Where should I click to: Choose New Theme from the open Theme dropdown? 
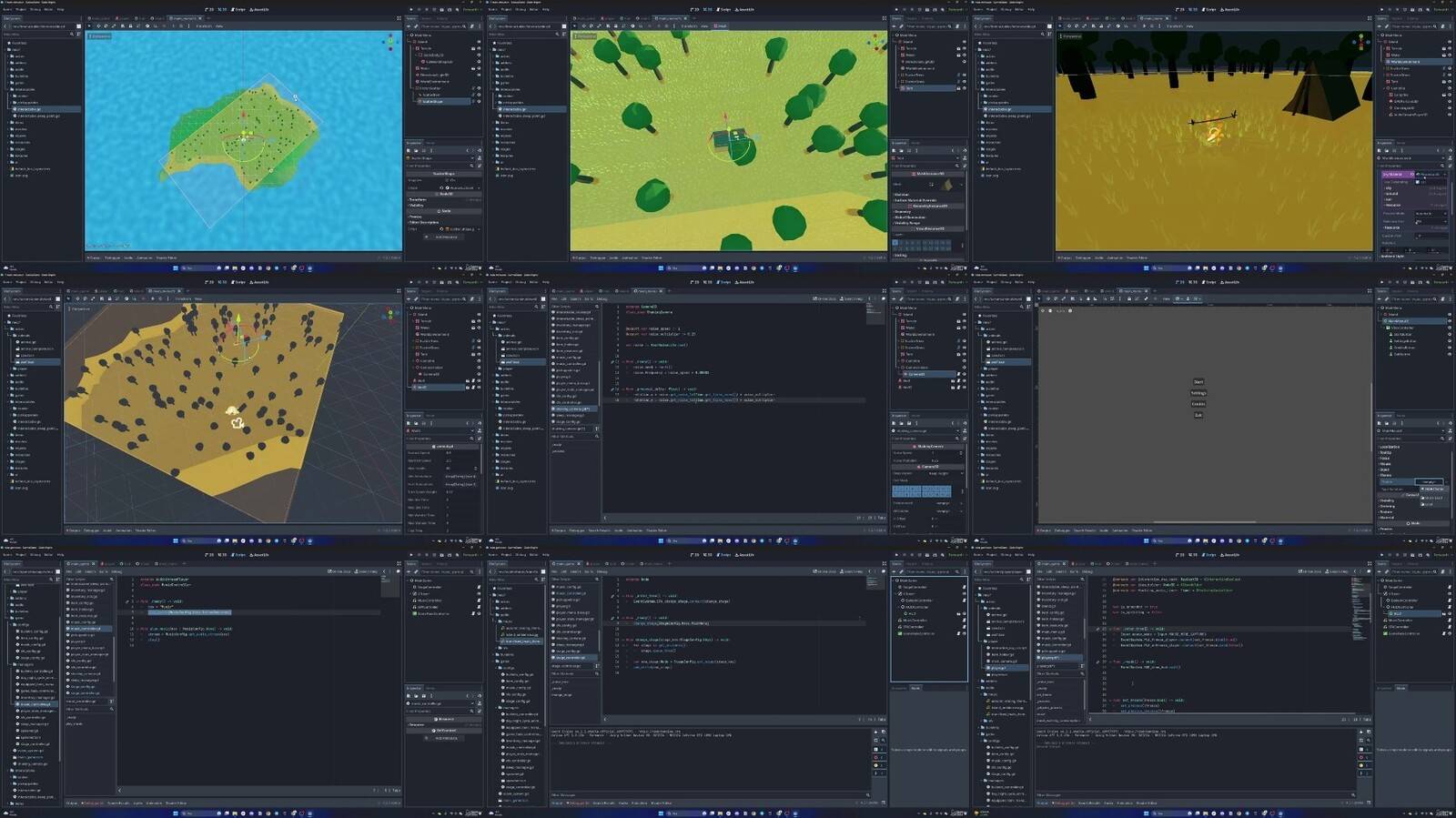[x=1434, y=489]
